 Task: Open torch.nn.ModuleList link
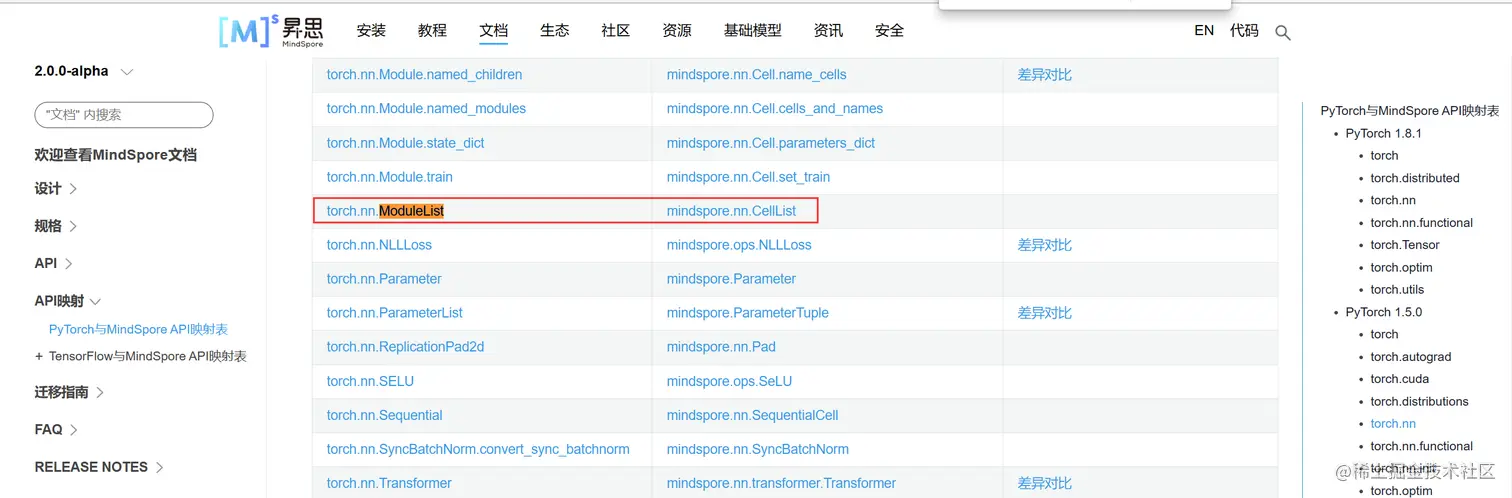pyautogui.click(x=385, y=211)
